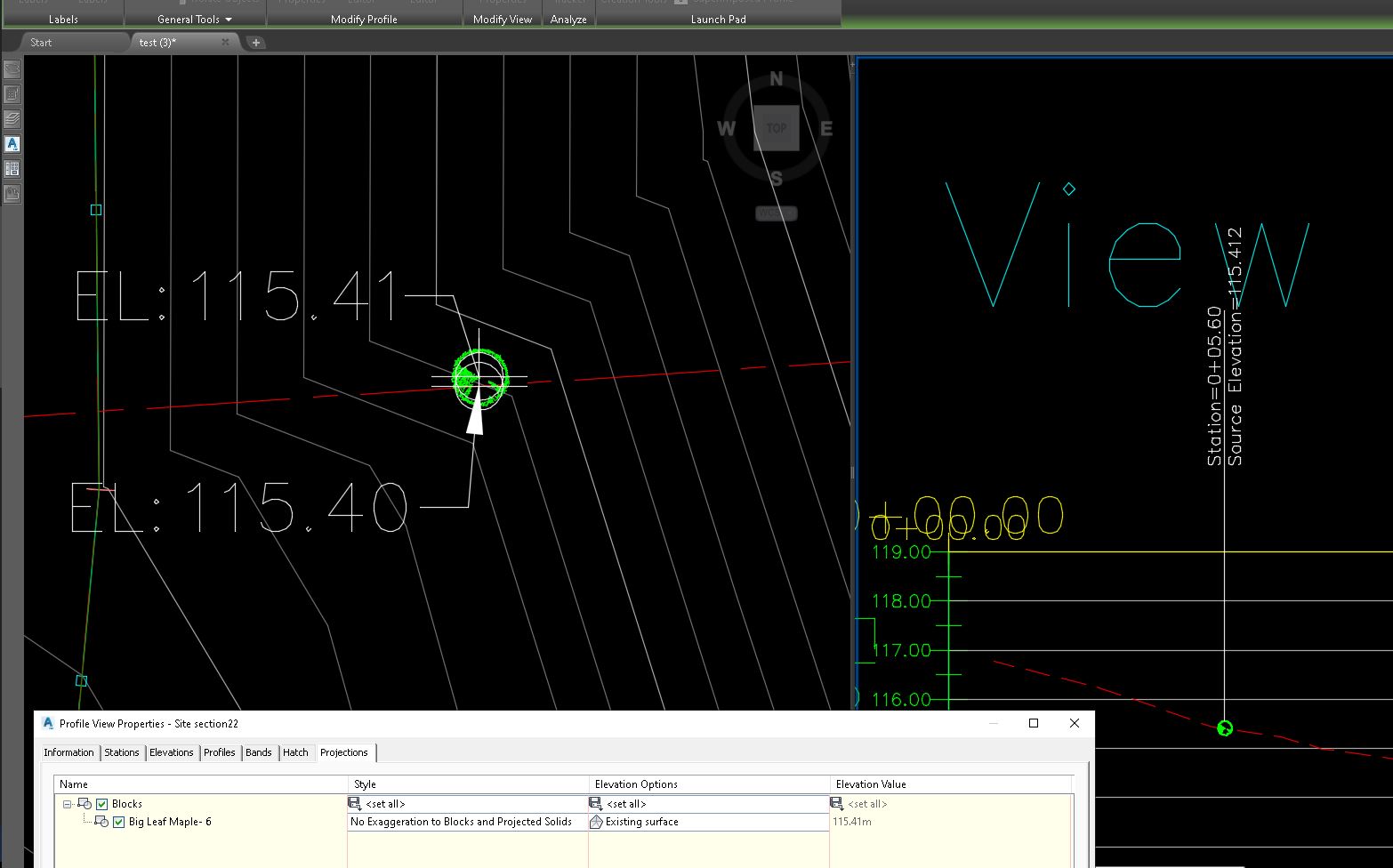Click the TOP face of the ViewCube

[x=776, y=127]
